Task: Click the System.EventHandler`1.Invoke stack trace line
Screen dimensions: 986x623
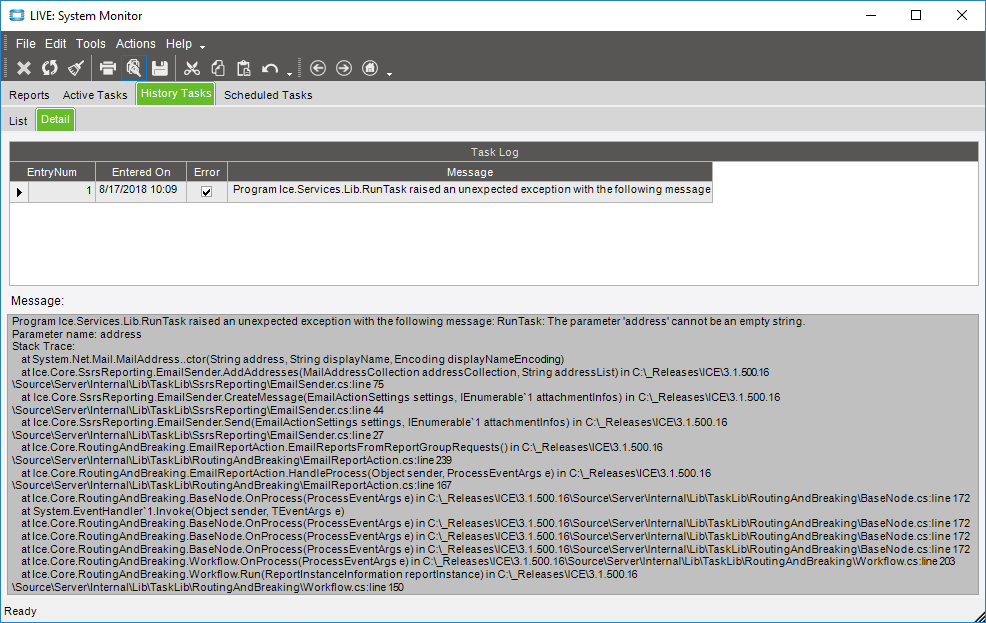Action: tap(183, 511)
